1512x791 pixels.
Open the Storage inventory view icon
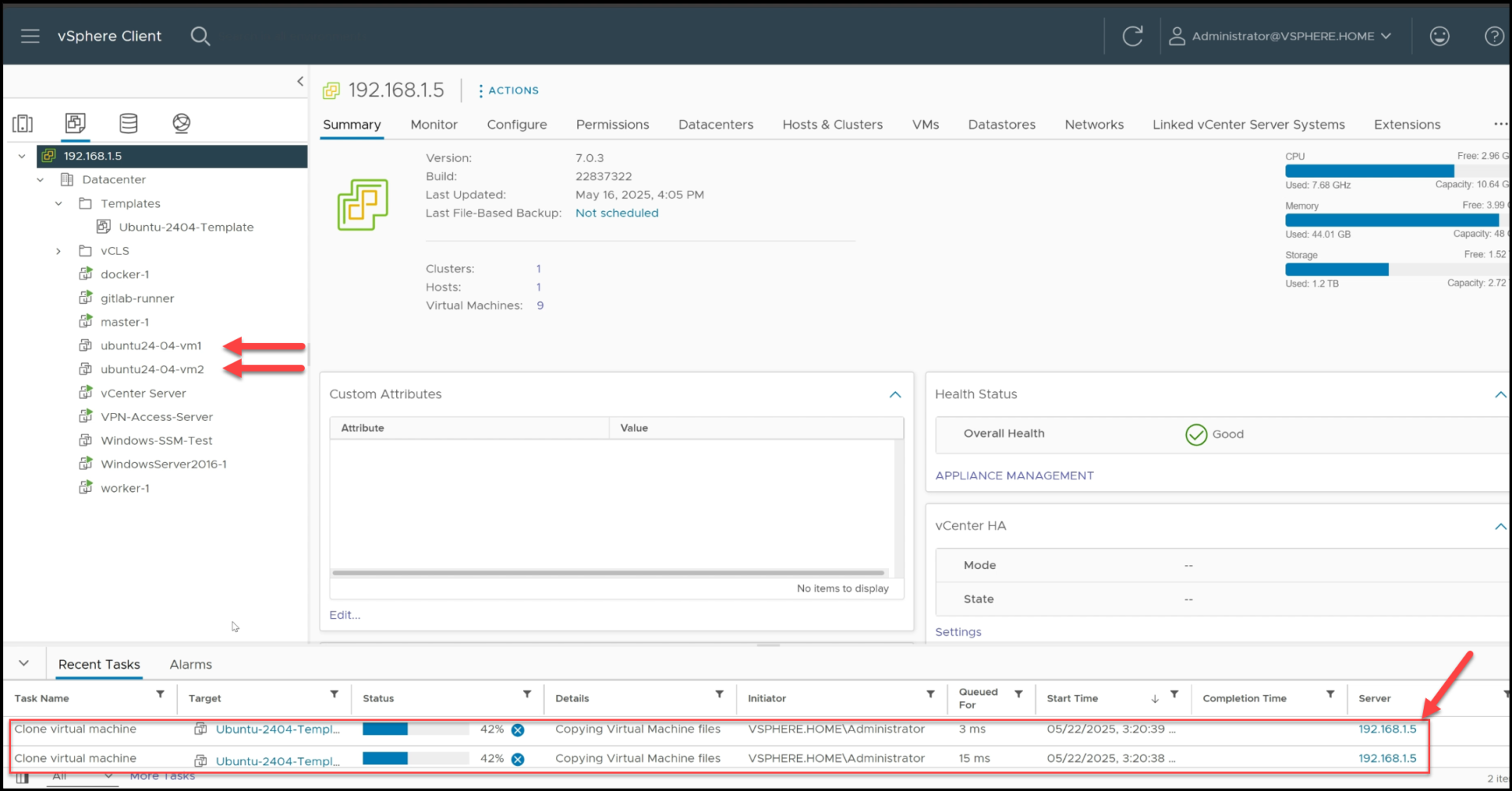pyautogui.click(x=128, y=124)
